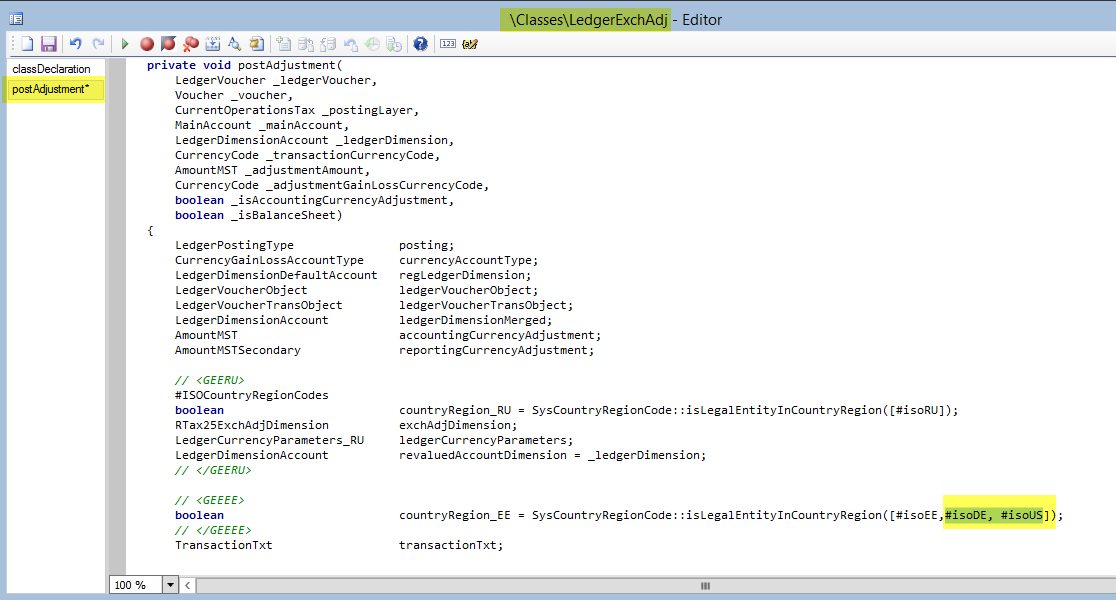Screen dimensions: 1116x600
Task: Click on #isoDE macro in code
Action: 967,515
